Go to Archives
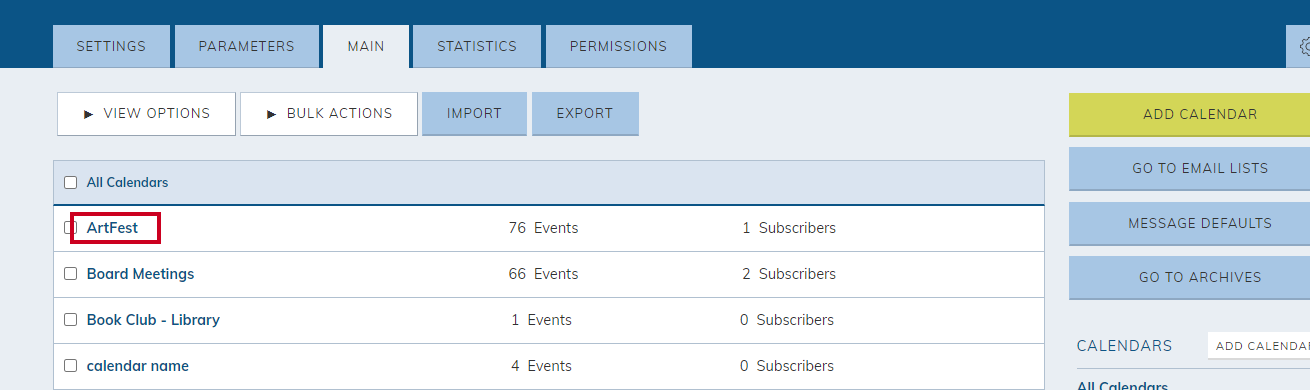 tap(1190, 277)
